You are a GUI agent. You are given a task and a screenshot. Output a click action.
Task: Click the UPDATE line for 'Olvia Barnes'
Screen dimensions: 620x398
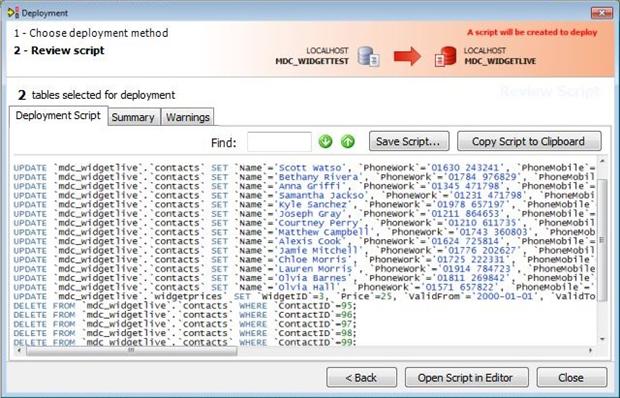point(304,278)
